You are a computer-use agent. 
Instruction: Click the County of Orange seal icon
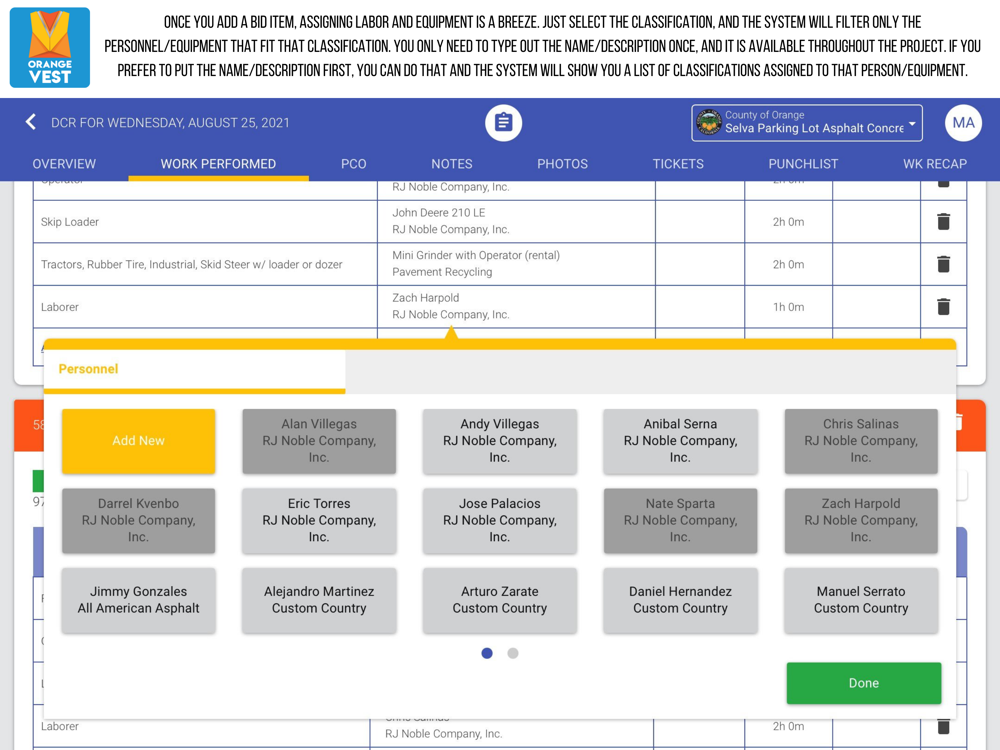pyautogui.click(x=709, y=122)
